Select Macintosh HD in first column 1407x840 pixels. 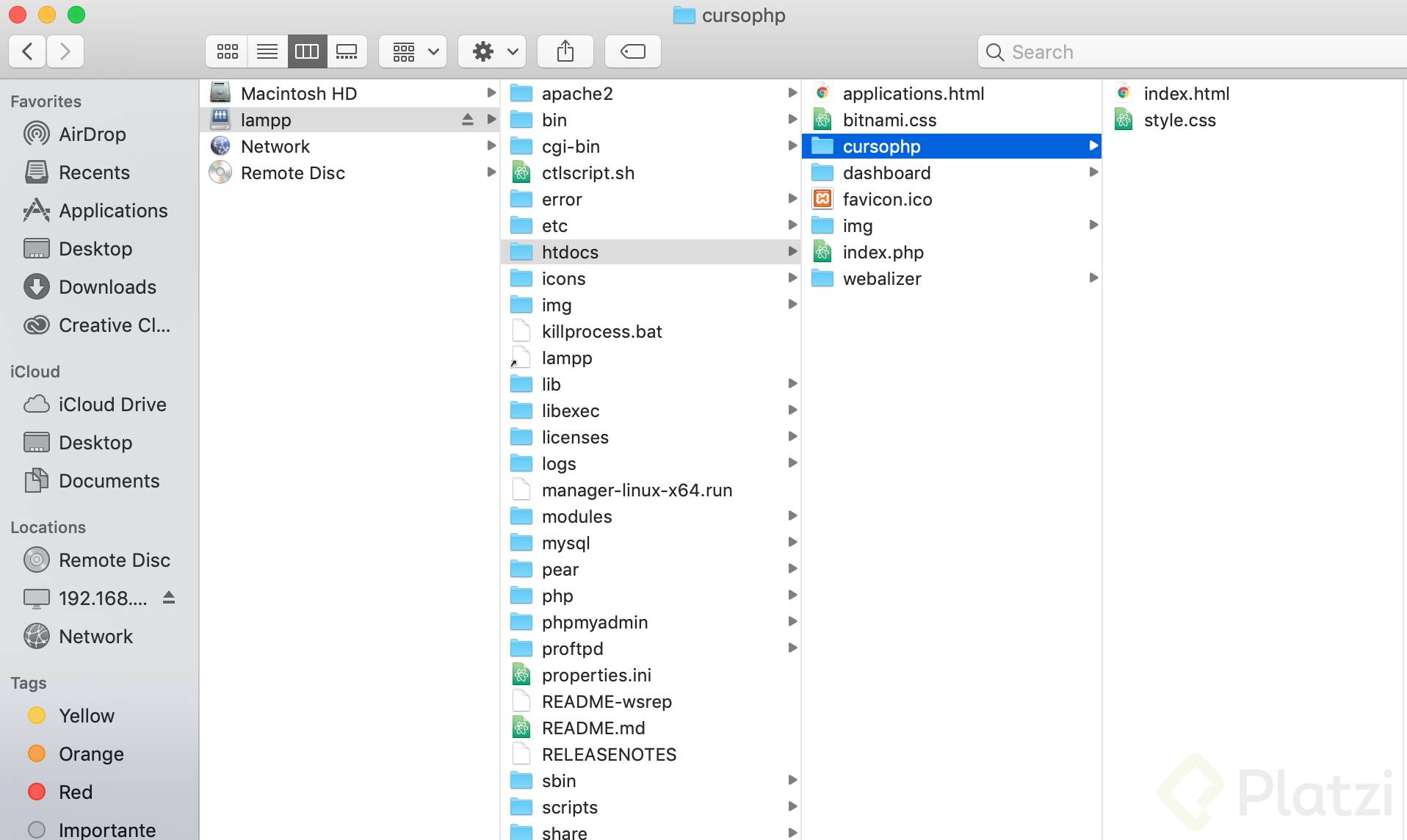[350, 93]
